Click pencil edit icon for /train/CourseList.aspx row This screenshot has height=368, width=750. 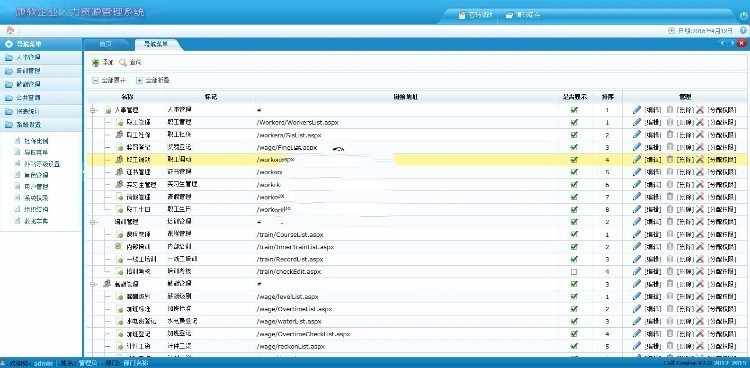pyautogui.click(x=636, y=234)
